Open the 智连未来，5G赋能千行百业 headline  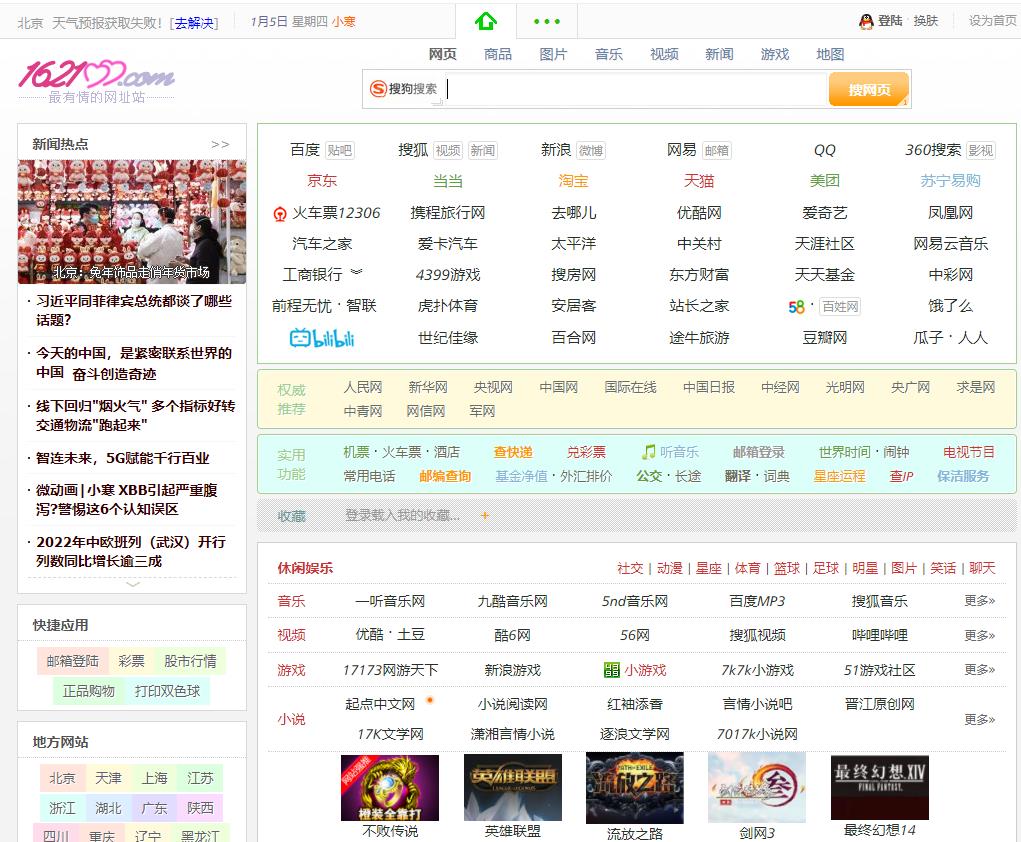[x=123, y=458]
